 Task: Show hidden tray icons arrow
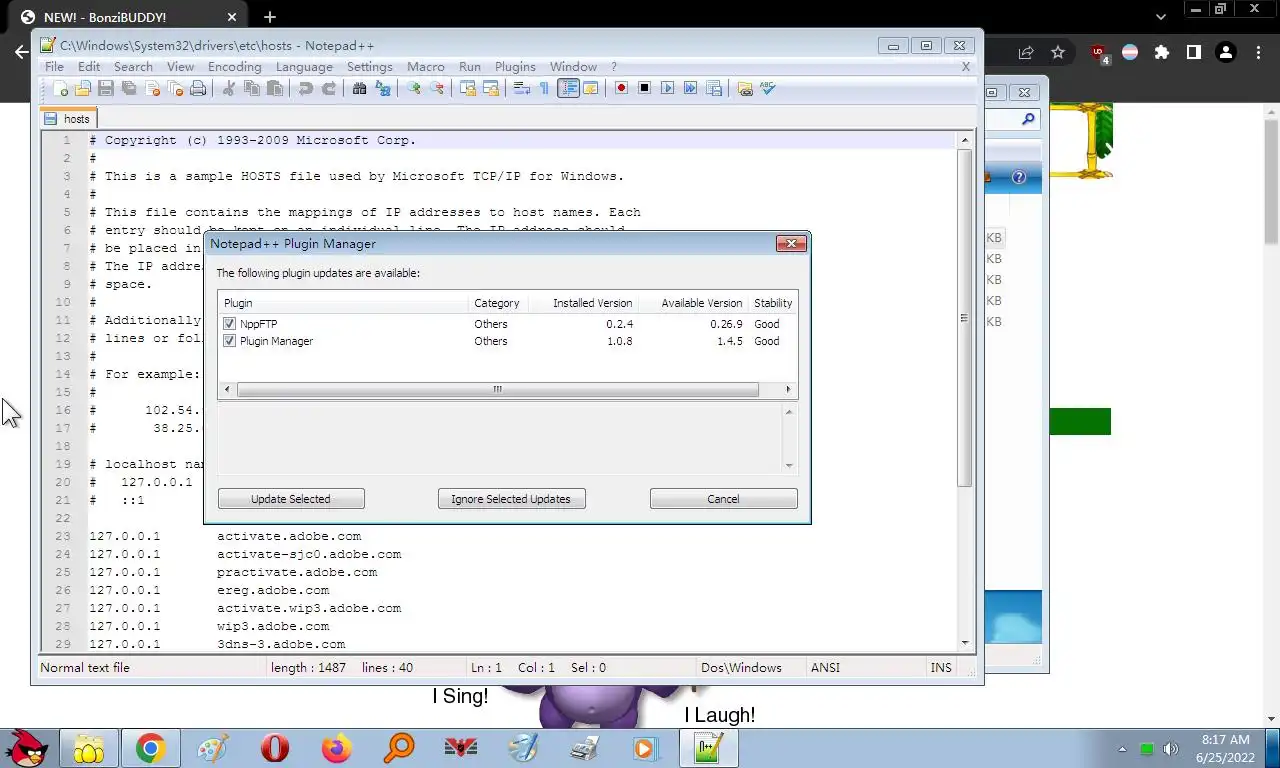(1122, 749)
